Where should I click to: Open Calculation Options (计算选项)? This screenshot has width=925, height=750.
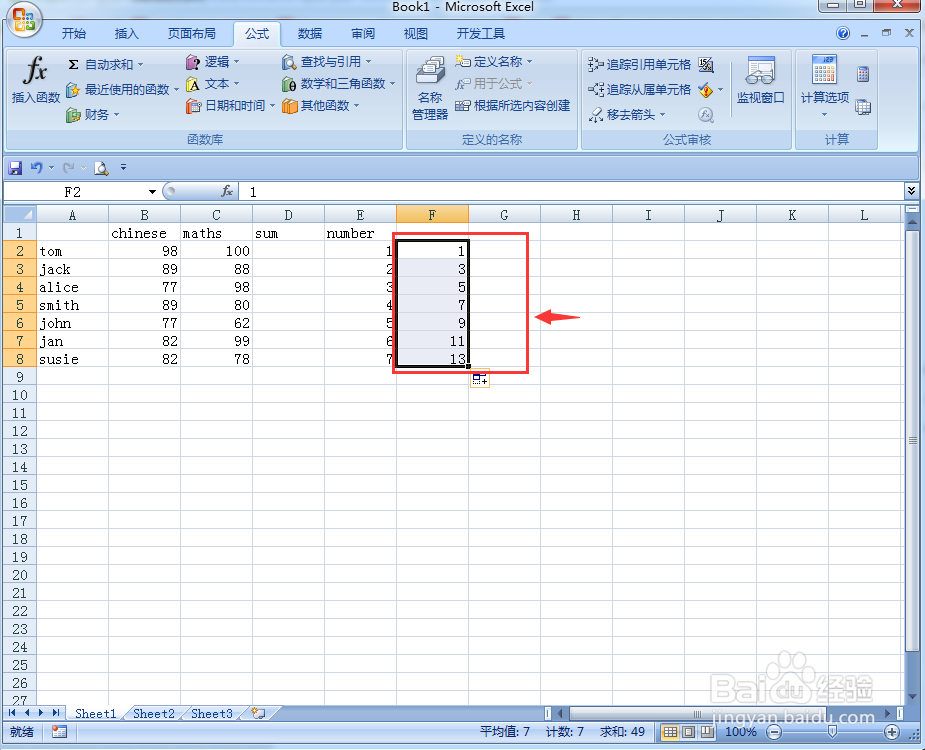[825, 85]
